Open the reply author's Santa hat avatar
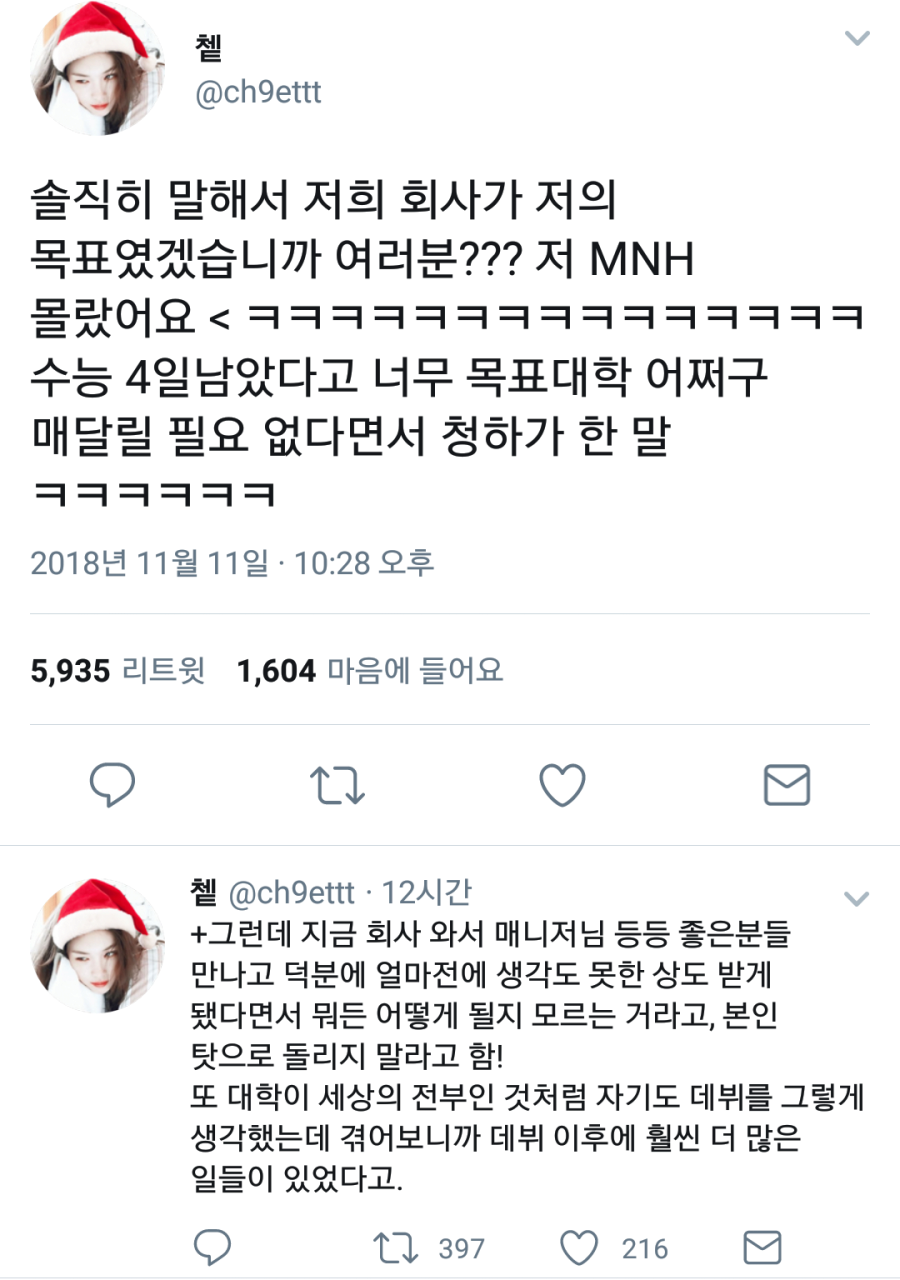 pyautogui.click(x=97, y=945)
